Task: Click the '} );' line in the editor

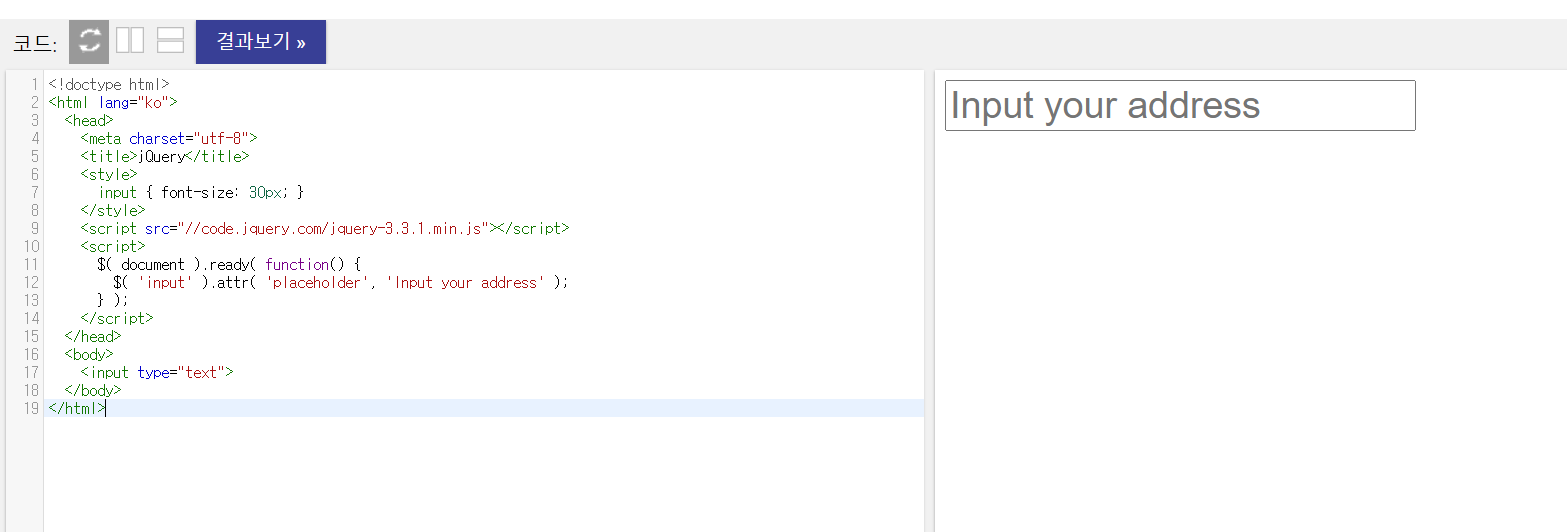Action: 113,300
